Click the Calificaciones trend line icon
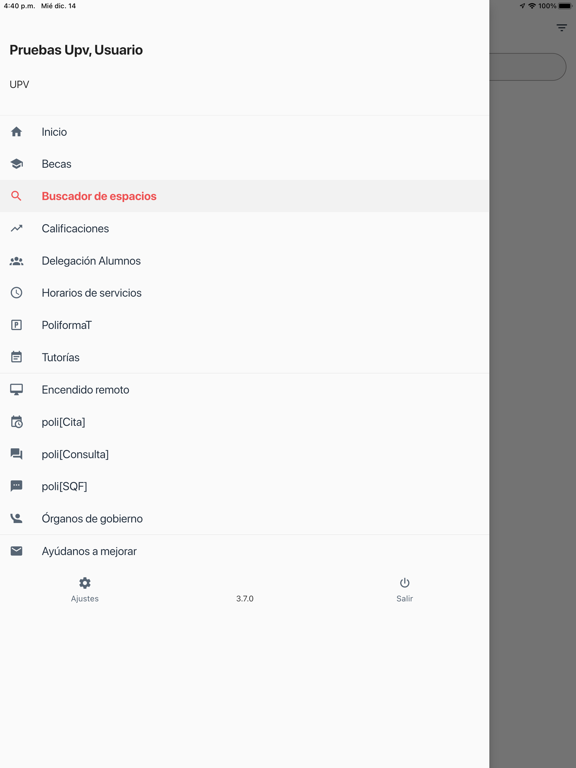The width and height of the screenshot is (576, 768). click(16, 228)
